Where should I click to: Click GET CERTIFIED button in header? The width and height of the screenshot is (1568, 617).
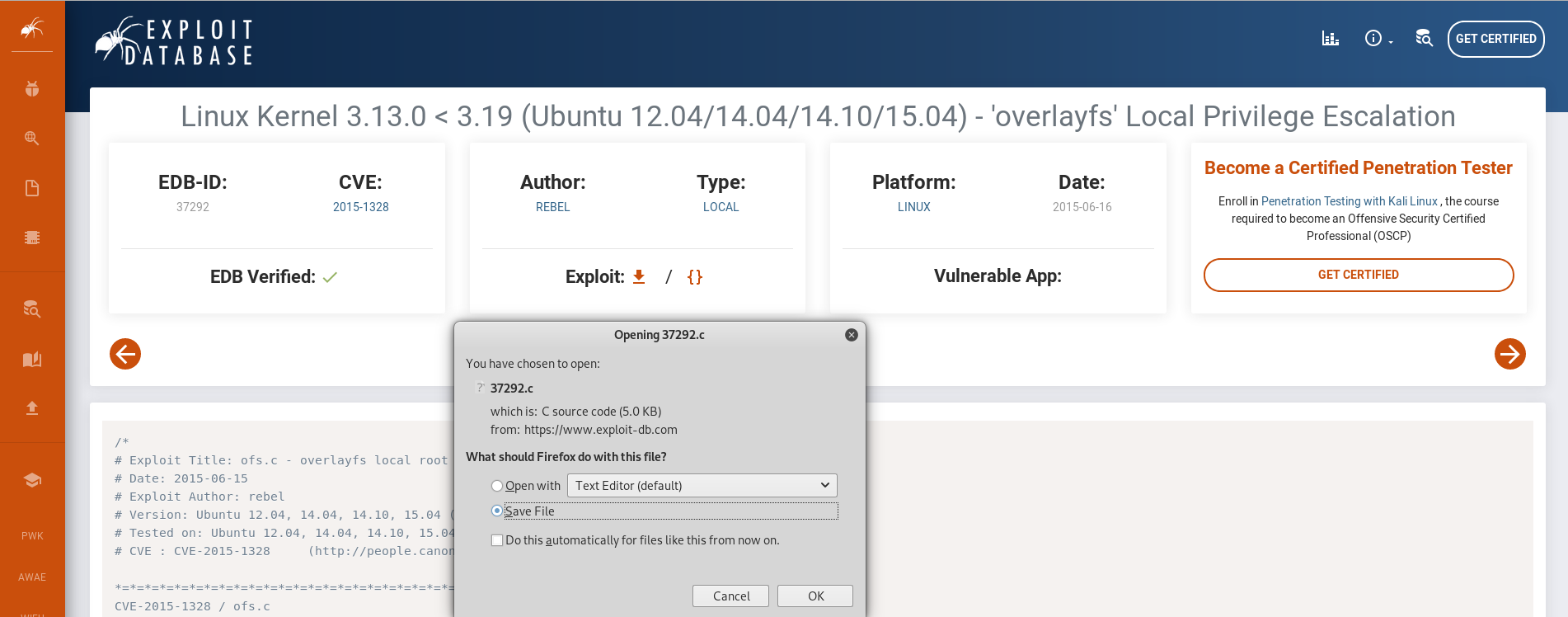1495,39
